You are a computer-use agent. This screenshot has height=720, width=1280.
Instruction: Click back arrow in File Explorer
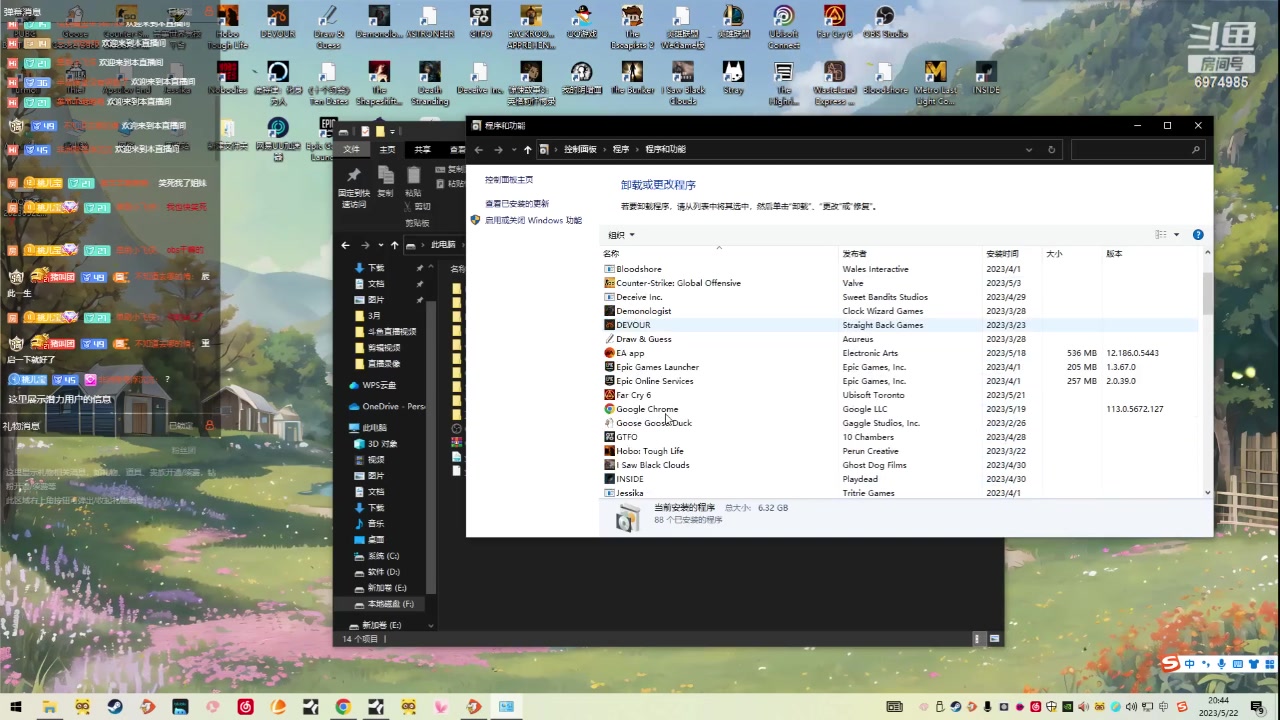pyautogui.click(x=346, y=245)
